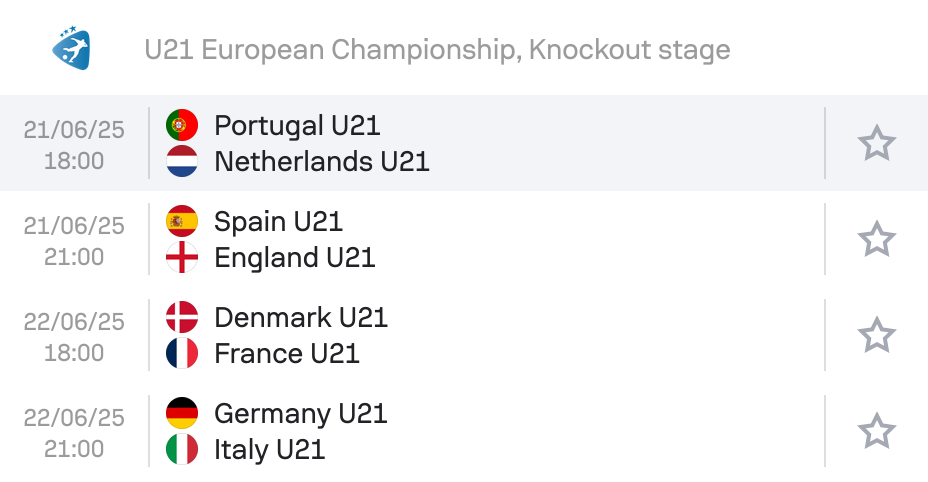Open the Portugal U21 team name
Viewport: 928px width, 482px height.
coord(297,126)
